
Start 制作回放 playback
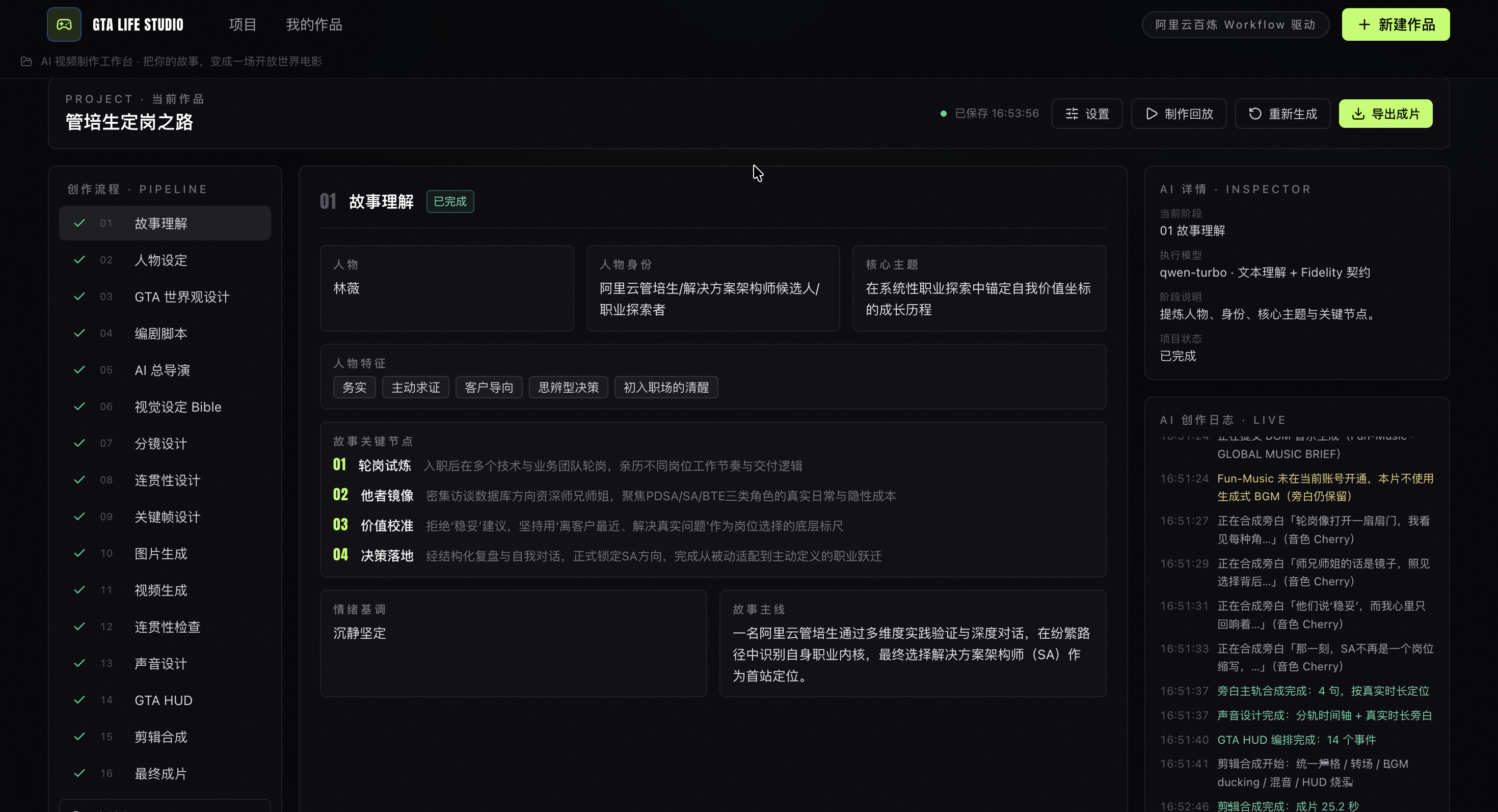[1179, 113]
